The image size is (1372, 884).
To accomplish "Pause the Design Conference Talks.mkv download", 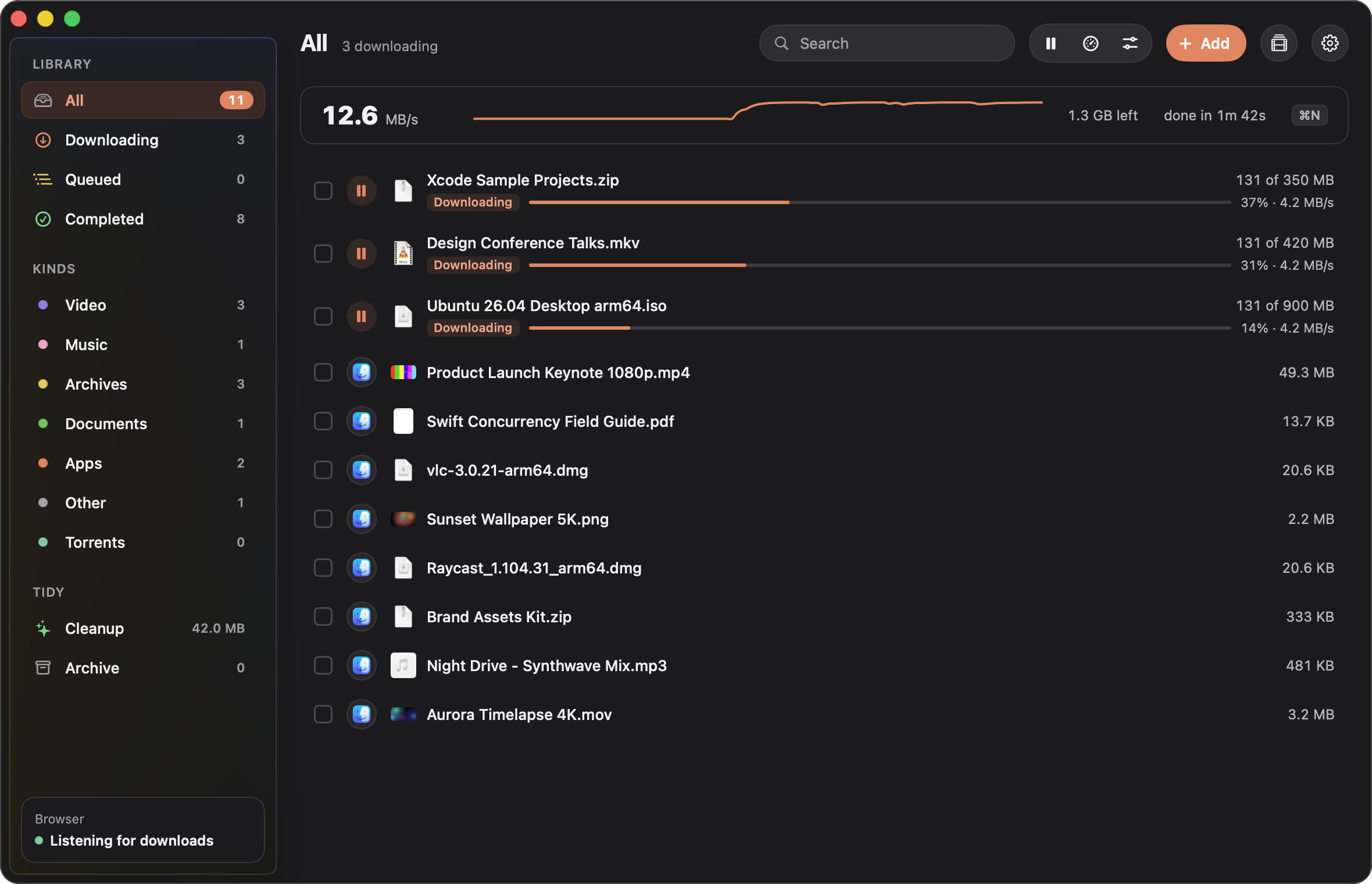I will click(x=362, y=254).
